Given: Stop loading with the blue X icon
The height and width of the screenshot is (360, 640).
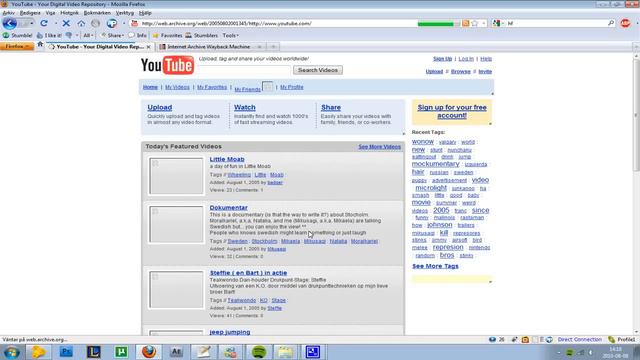Looking at the screenshot, I should 66,23.
